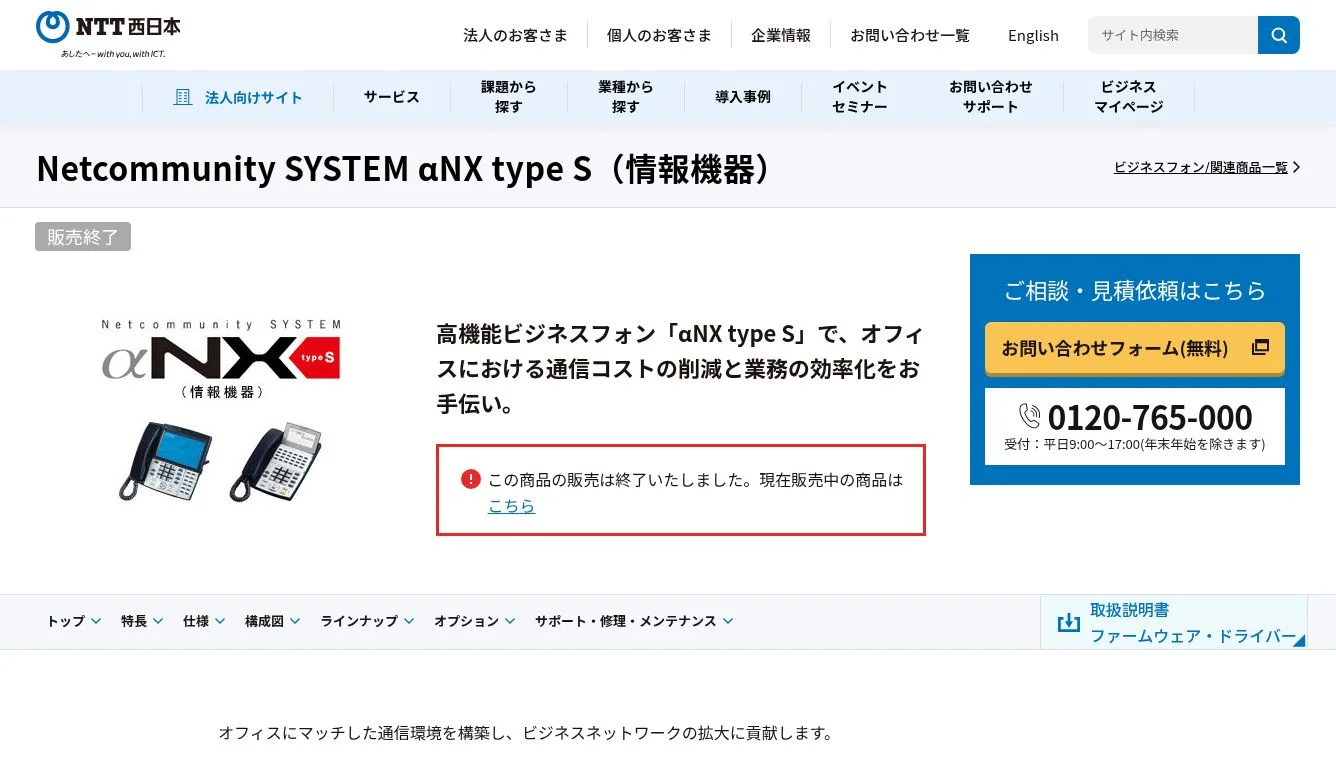The width and height of the screenshot is (1336, 768).
Task: Focus the サイト内検索 search field
Action: tap(1173, 35)
